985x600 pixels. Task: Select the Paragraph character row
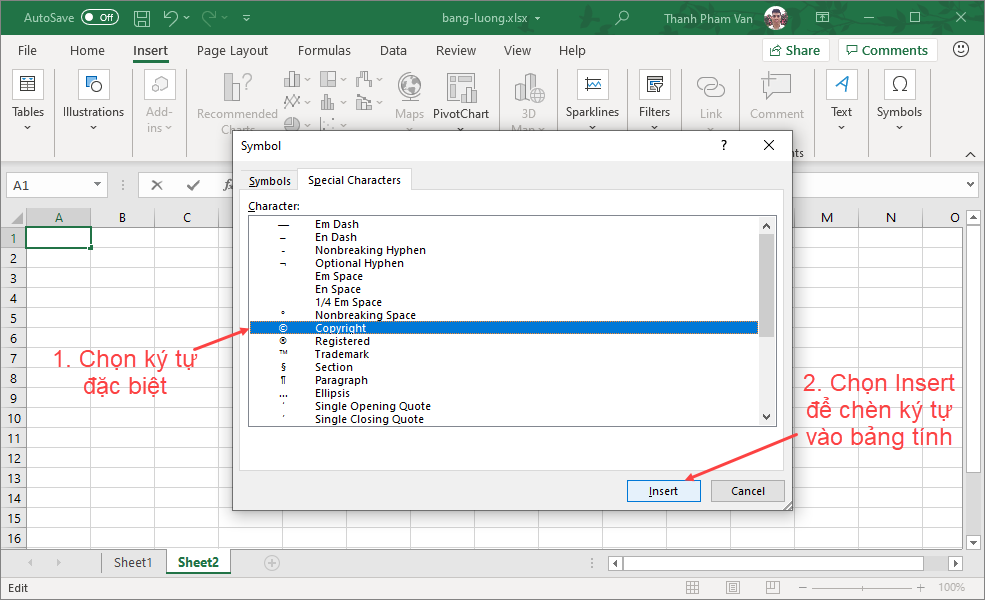coord(504,380)
